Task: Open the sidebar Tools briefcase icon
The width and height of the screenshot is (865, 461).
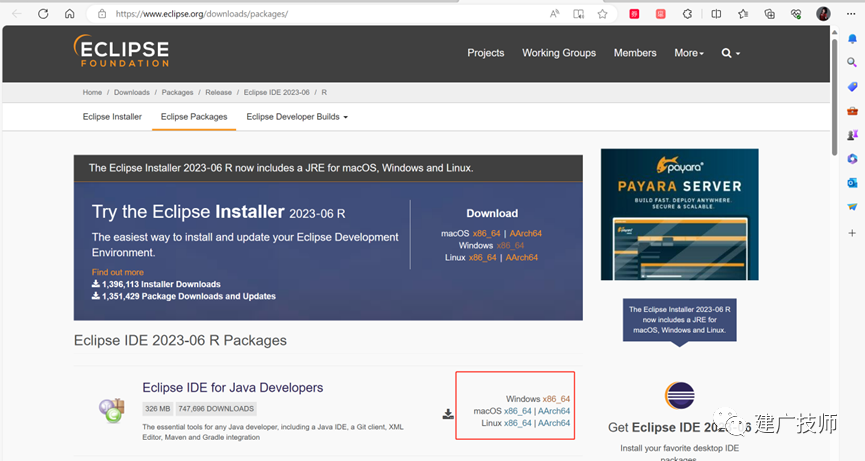Action: click(852, 111)
